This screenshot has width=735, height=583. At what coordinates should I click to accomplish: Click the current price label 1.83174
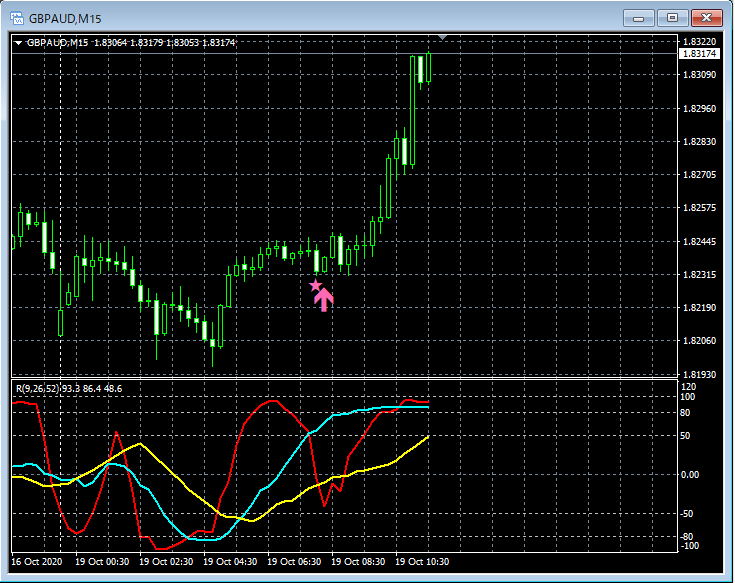click(699, 54)
